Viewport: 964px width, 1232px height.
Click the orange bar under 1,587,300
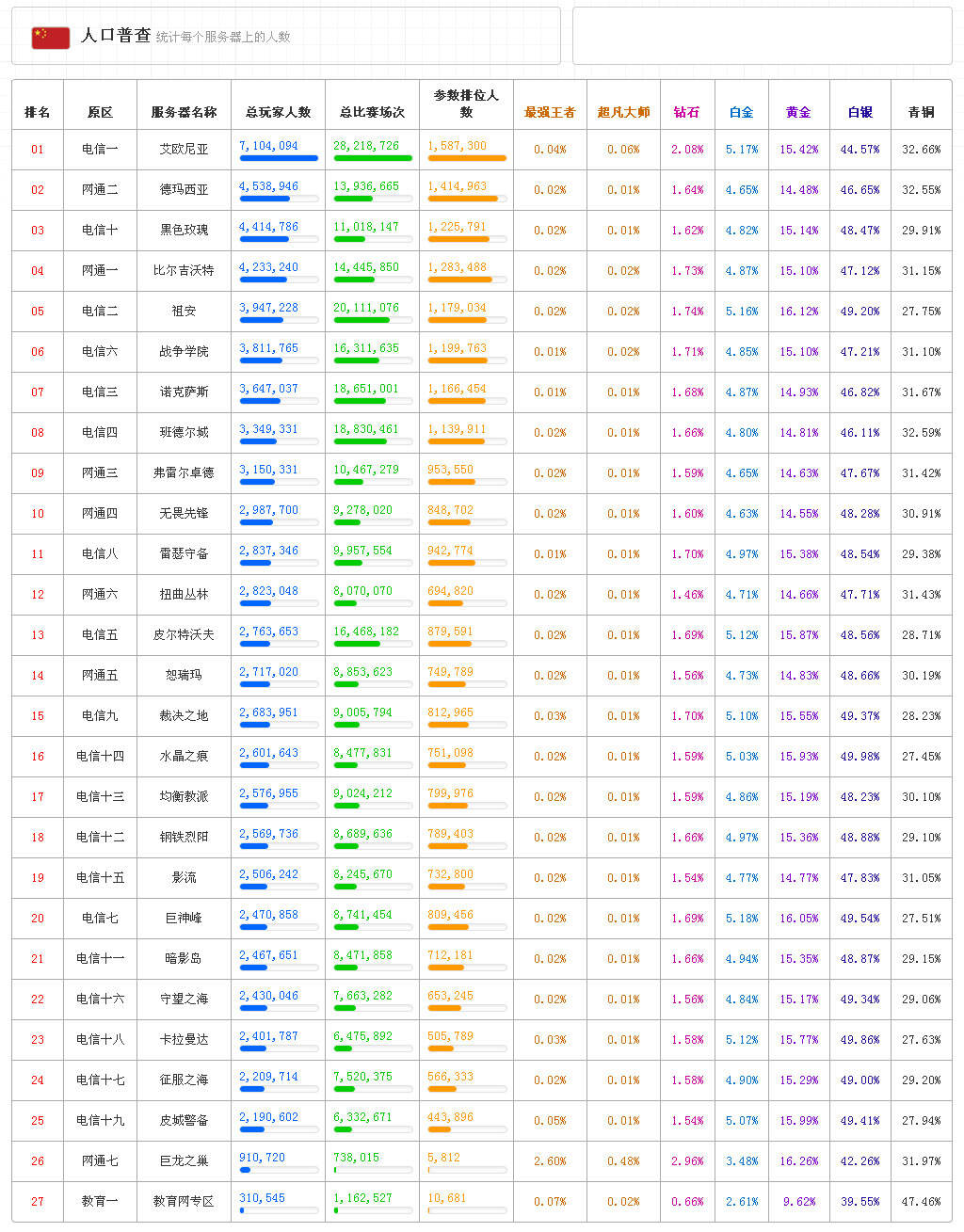click(x=467, y=158)
